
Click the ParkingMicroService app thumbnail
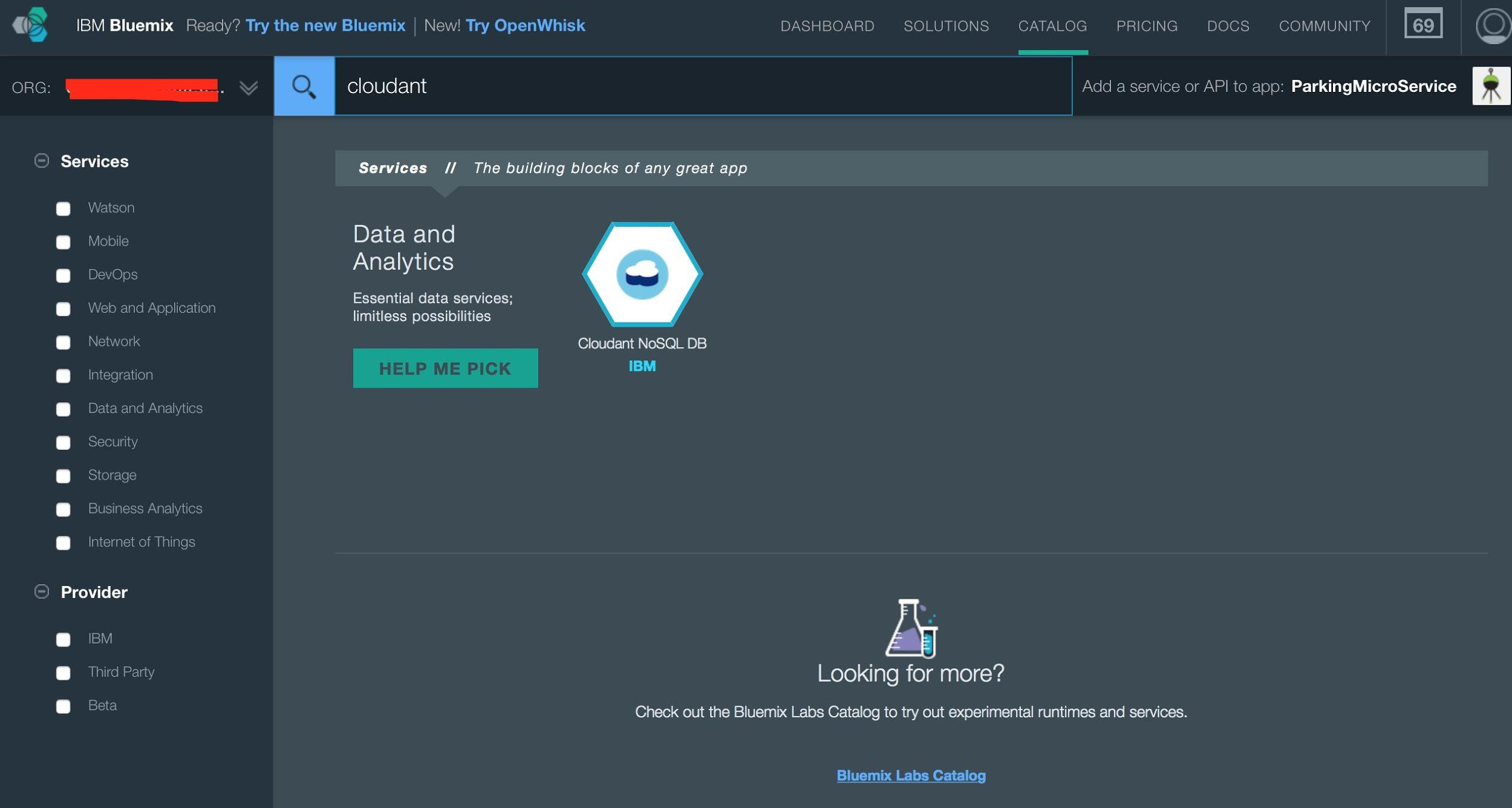(x=1491, y=86)
